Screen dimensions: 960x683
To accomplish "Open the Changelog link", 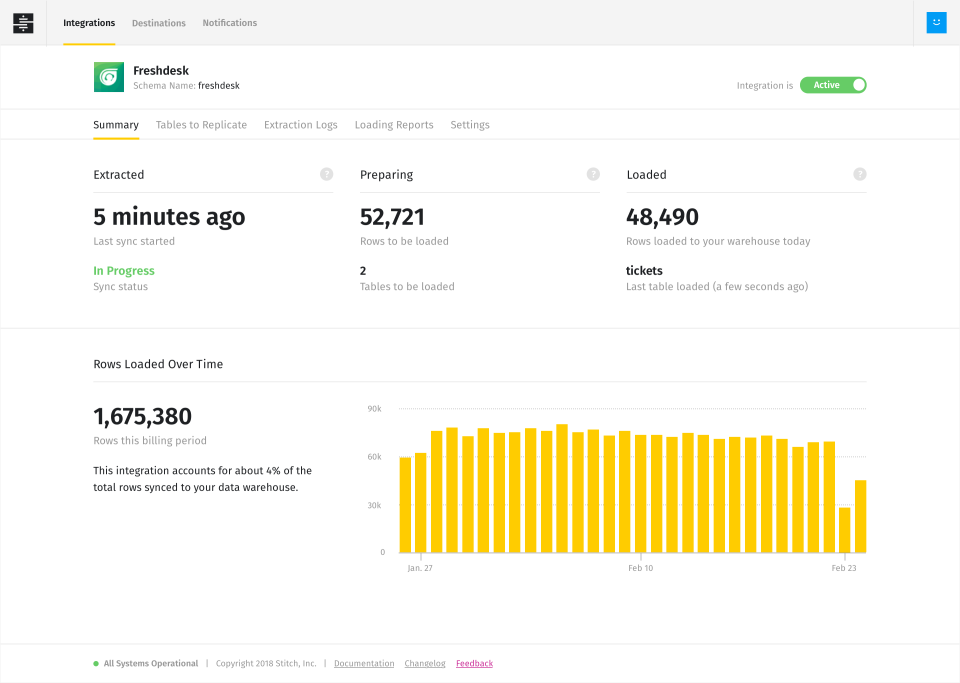I will point(425,664).
